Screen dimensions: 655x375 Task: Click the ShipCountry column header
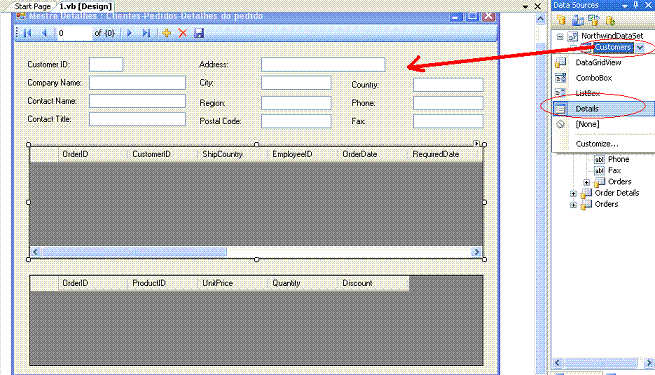click(232, 154)
